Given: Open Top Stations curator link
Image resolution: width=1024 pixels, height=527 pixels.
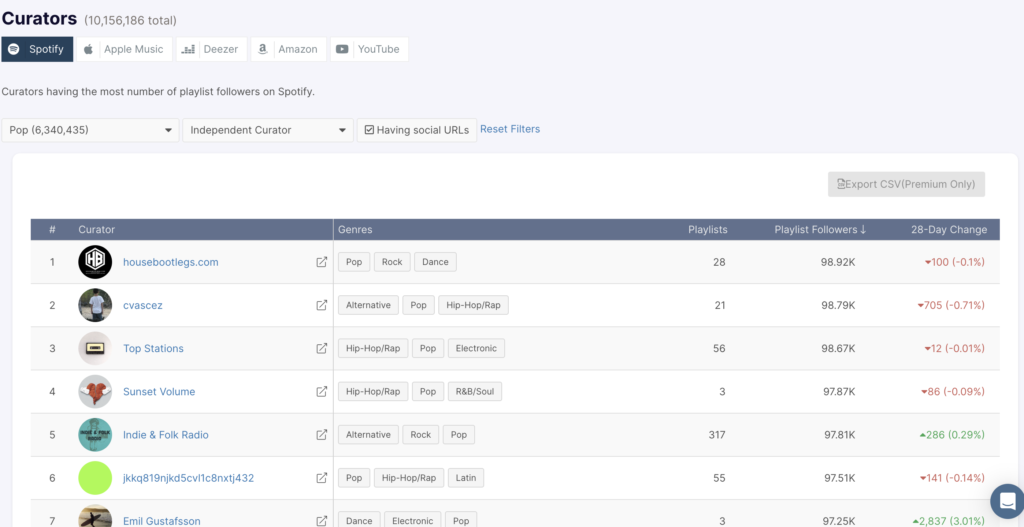Looking at the screenshot, I should [153, 348].
